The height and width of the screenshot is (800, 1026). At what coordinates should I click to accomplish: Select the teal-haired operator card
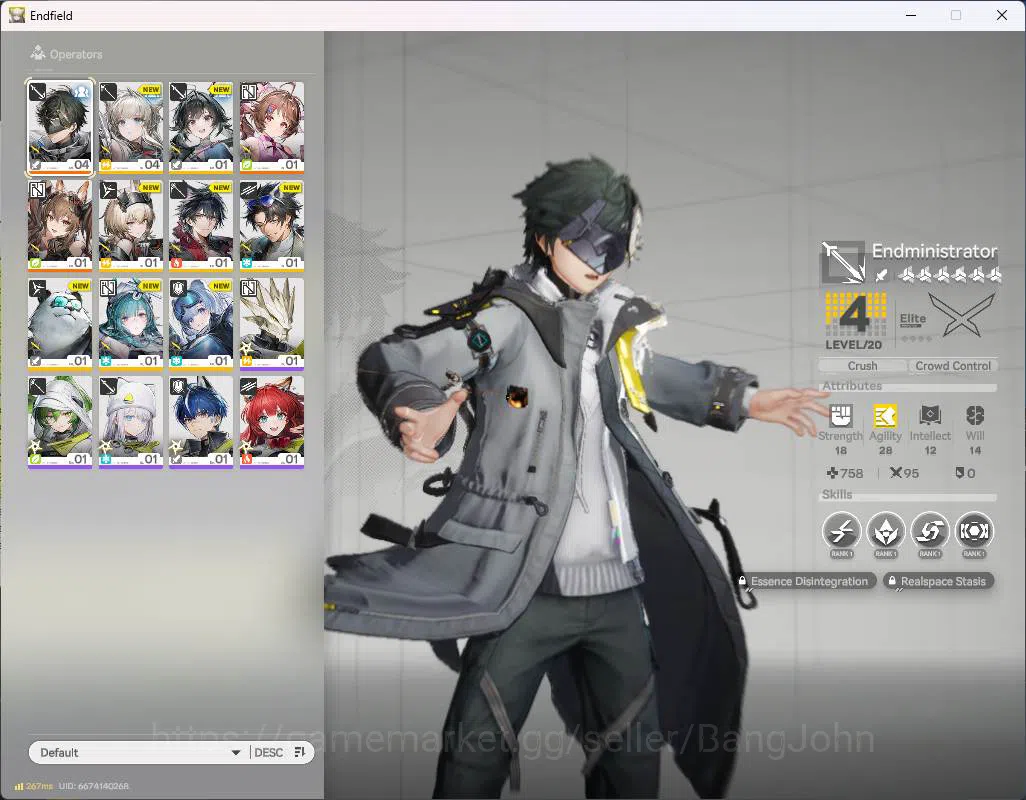[x=131, y=324]
